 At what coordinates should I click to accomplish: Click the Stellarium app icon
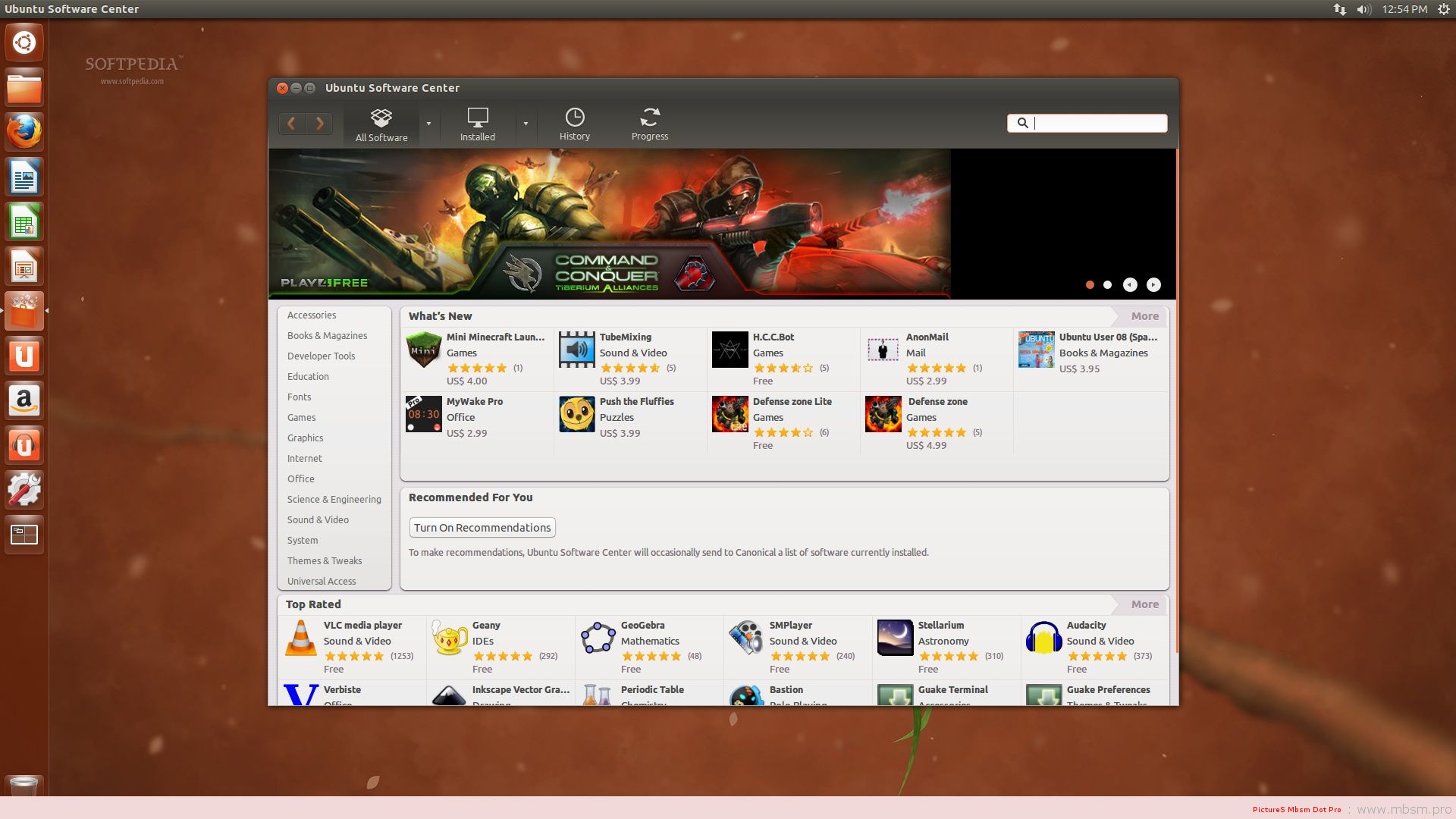pos(895,638)
